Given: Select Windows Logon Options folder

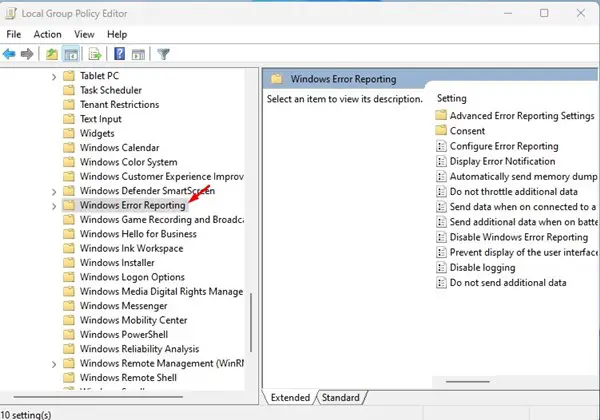Looking at the screenshot, I should click(132, 277).
